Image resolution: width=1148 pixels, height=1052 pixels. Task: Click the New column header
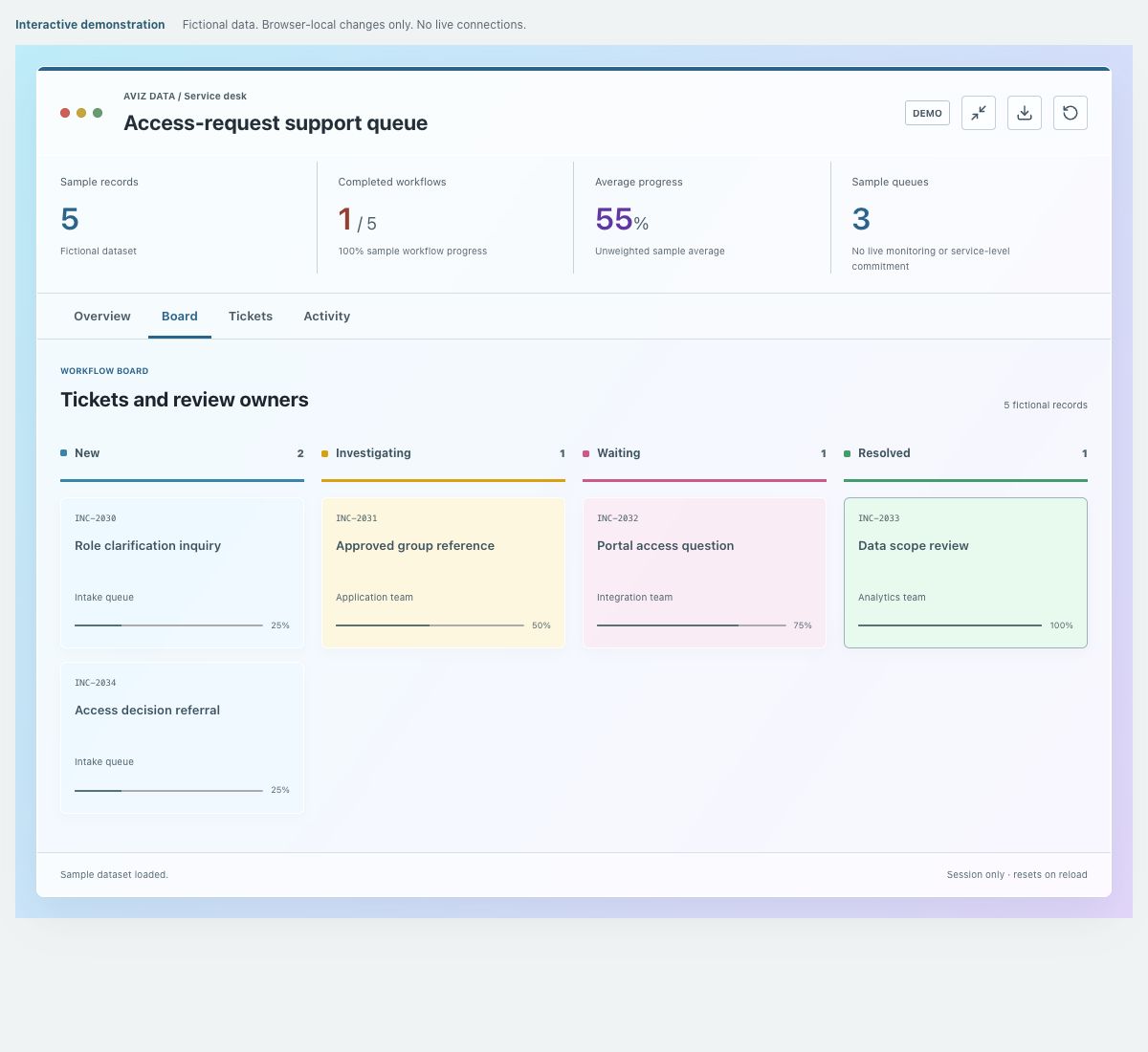pos(182,453)
